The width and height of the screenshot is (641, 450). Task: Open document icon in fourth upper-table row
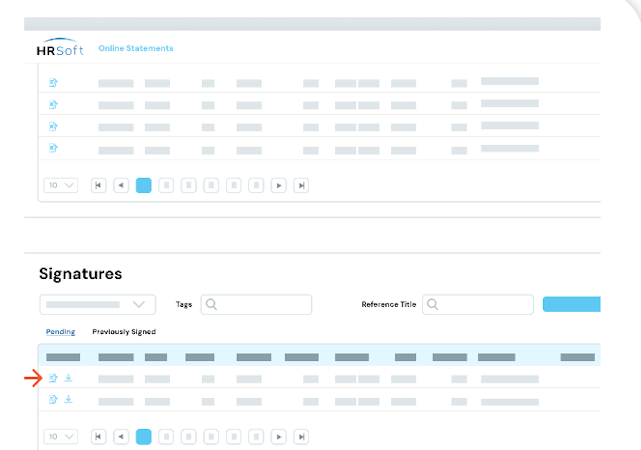pos(53,148)
